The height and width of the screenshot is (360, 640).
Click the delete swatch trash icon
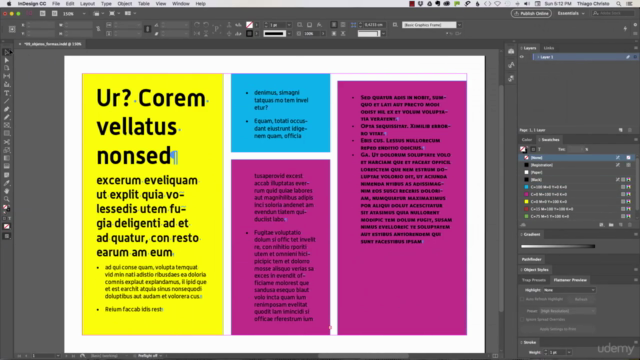tap(630, 225)
